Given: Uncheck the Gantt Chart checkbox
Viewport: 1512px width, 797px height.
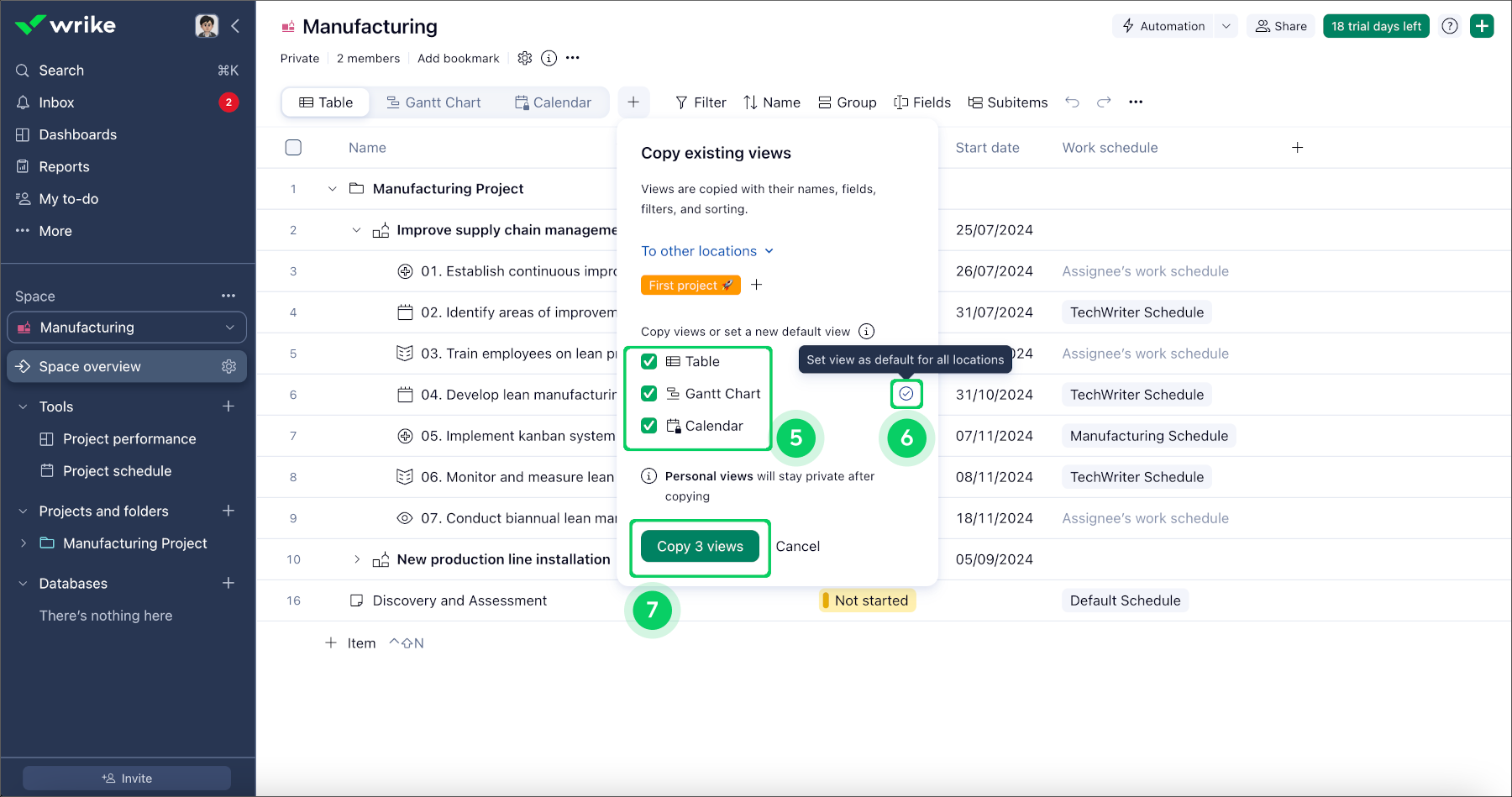Looking at the screenshot, I should point(649,394).
